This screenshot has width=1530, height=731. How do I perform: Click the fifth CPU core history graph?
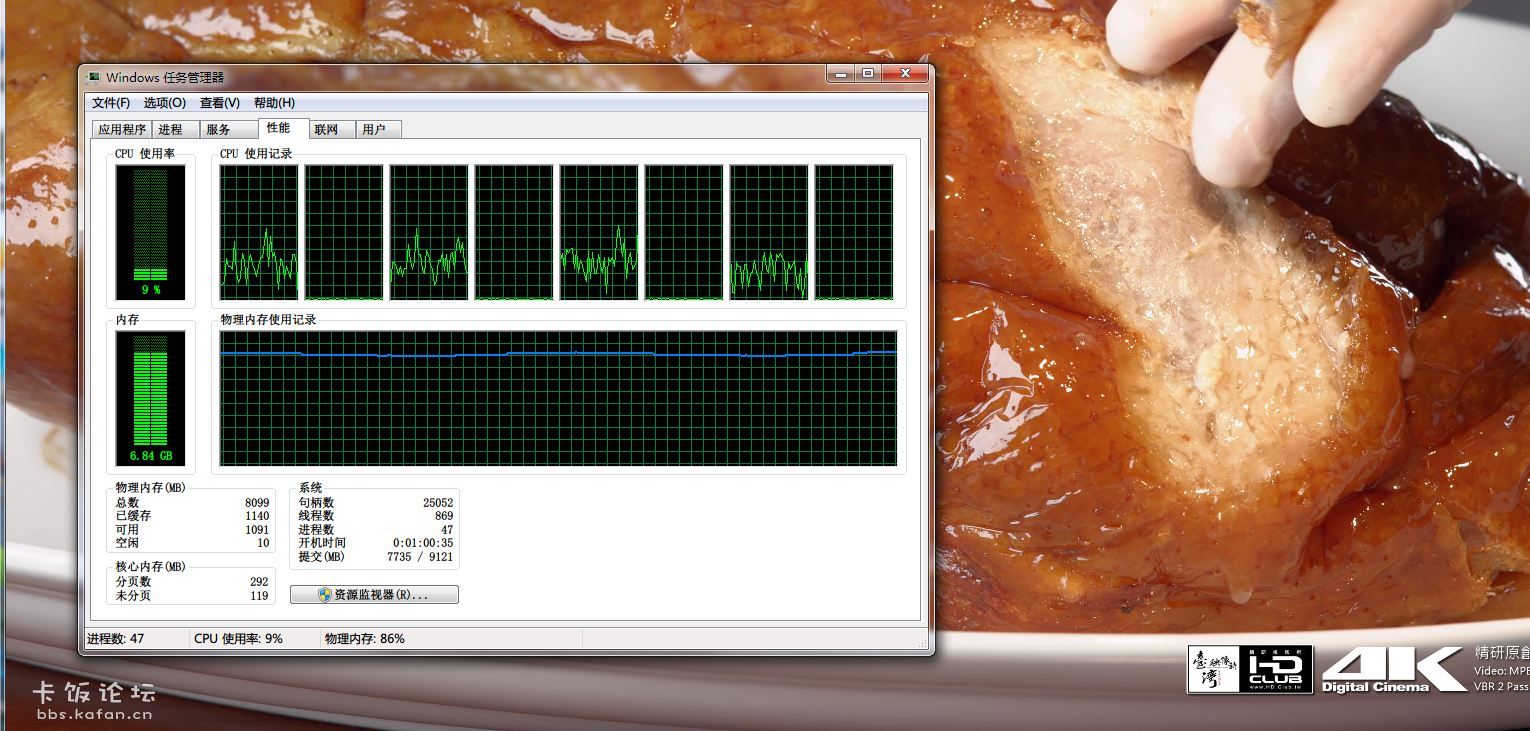coord(599,232)
